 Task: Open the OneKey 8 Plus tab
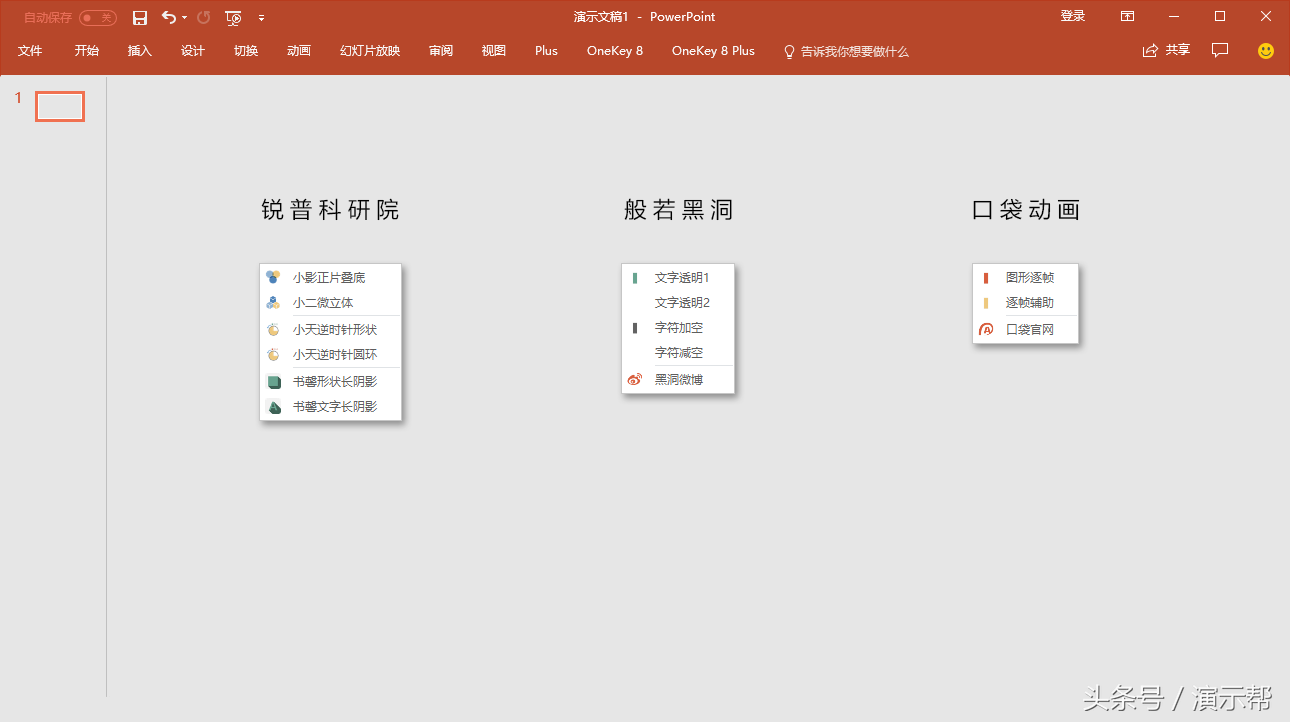tap(713, 51)
